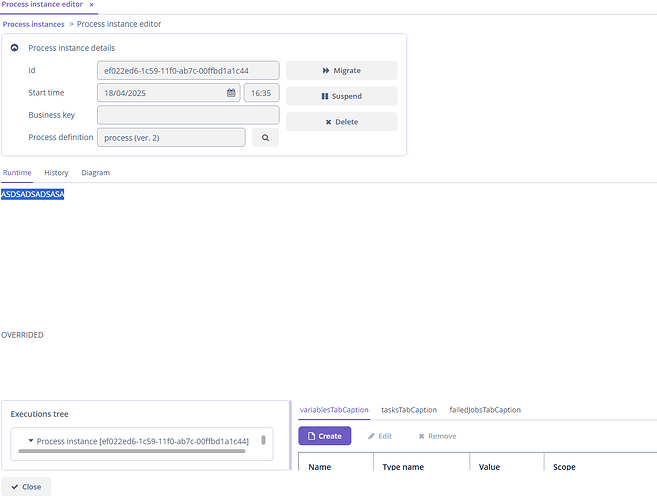Click the Edit variable button
The width and height of the screenshot is (657, 500).
[380, 436]
